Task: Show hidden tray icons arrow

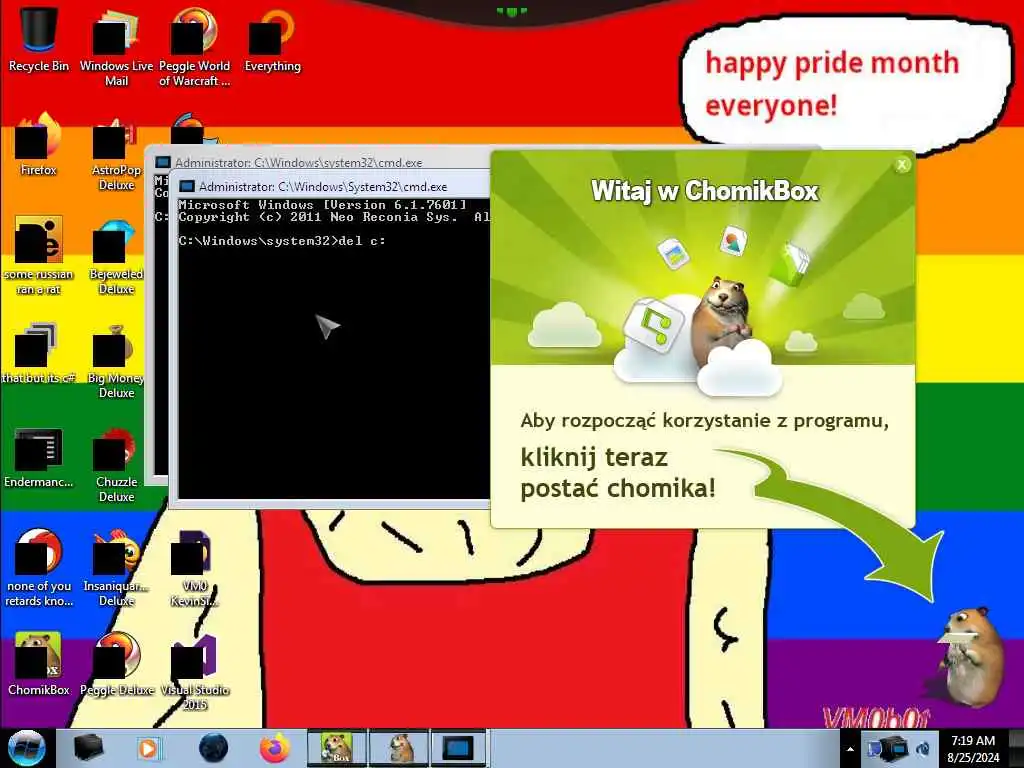Action: [x=850, y=749]
